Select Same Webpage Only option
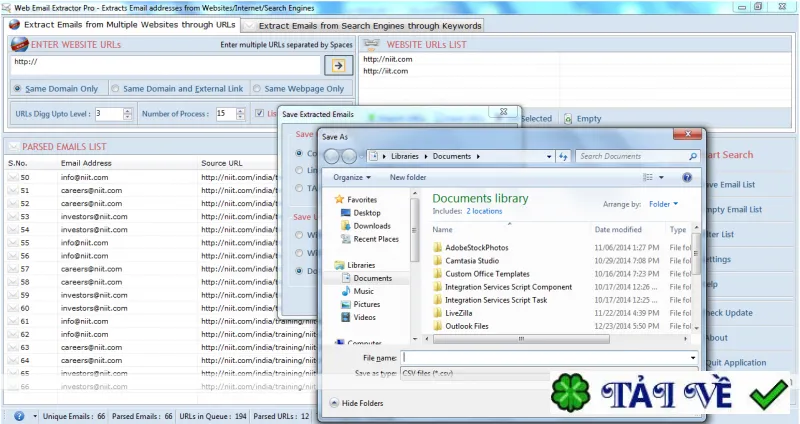Screen dimensions: 800x424 tap(257, 88)
